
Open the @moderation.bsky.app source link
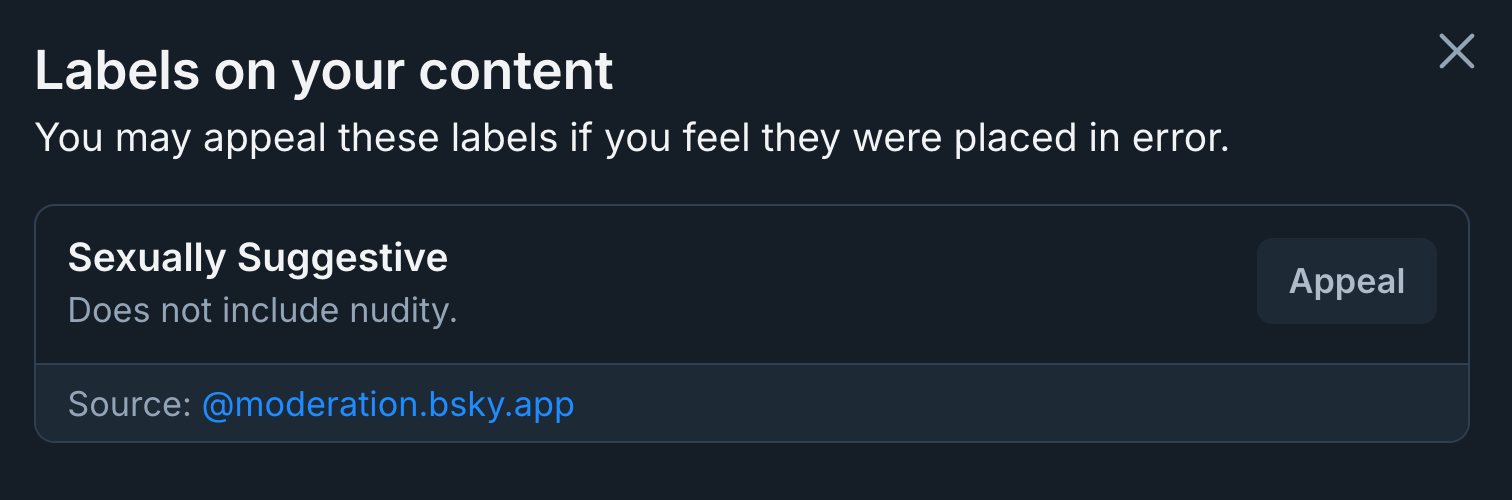[388, 404]
